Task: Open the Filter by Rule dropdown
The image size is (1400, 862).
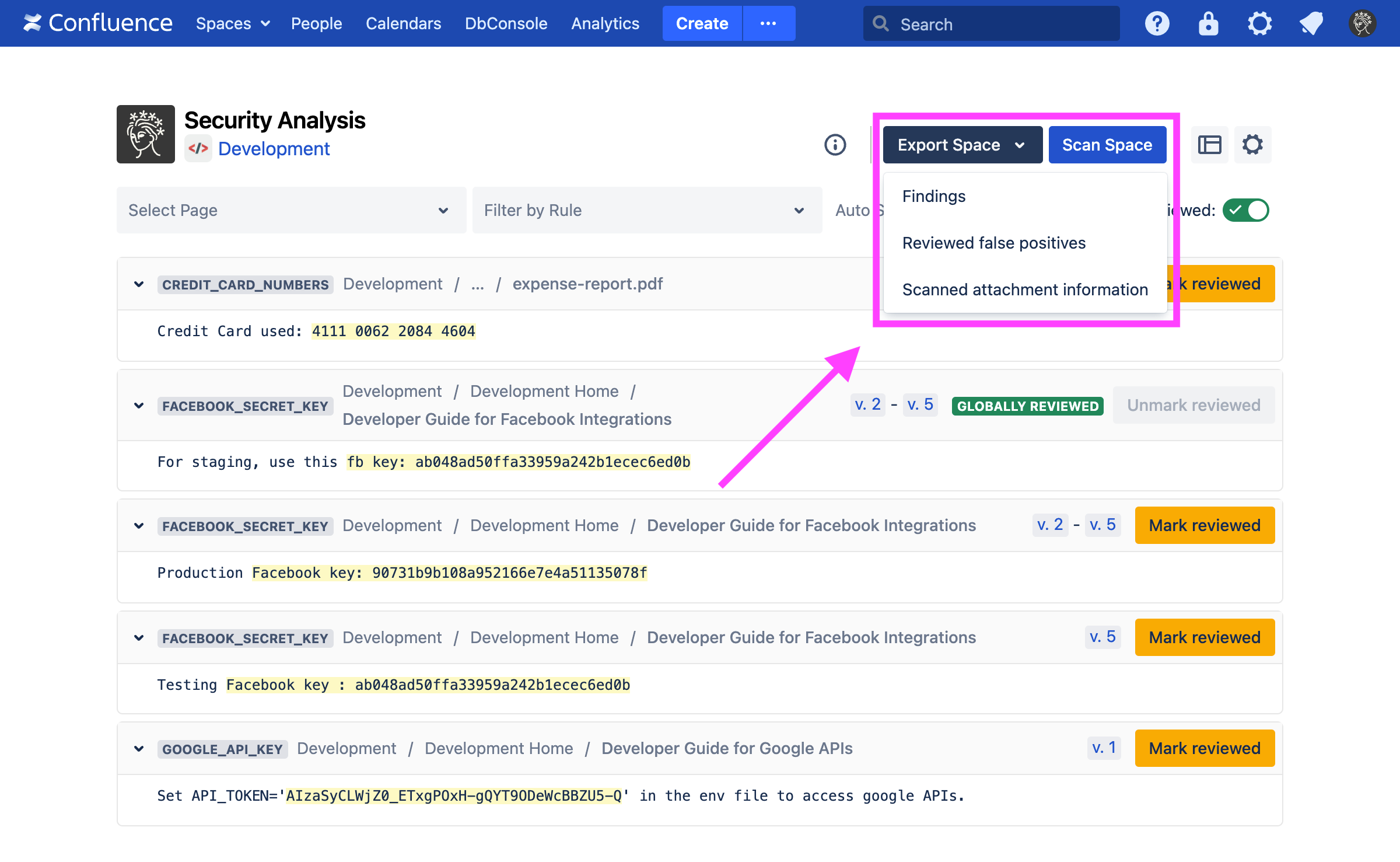Action: [x=647, y=210]
